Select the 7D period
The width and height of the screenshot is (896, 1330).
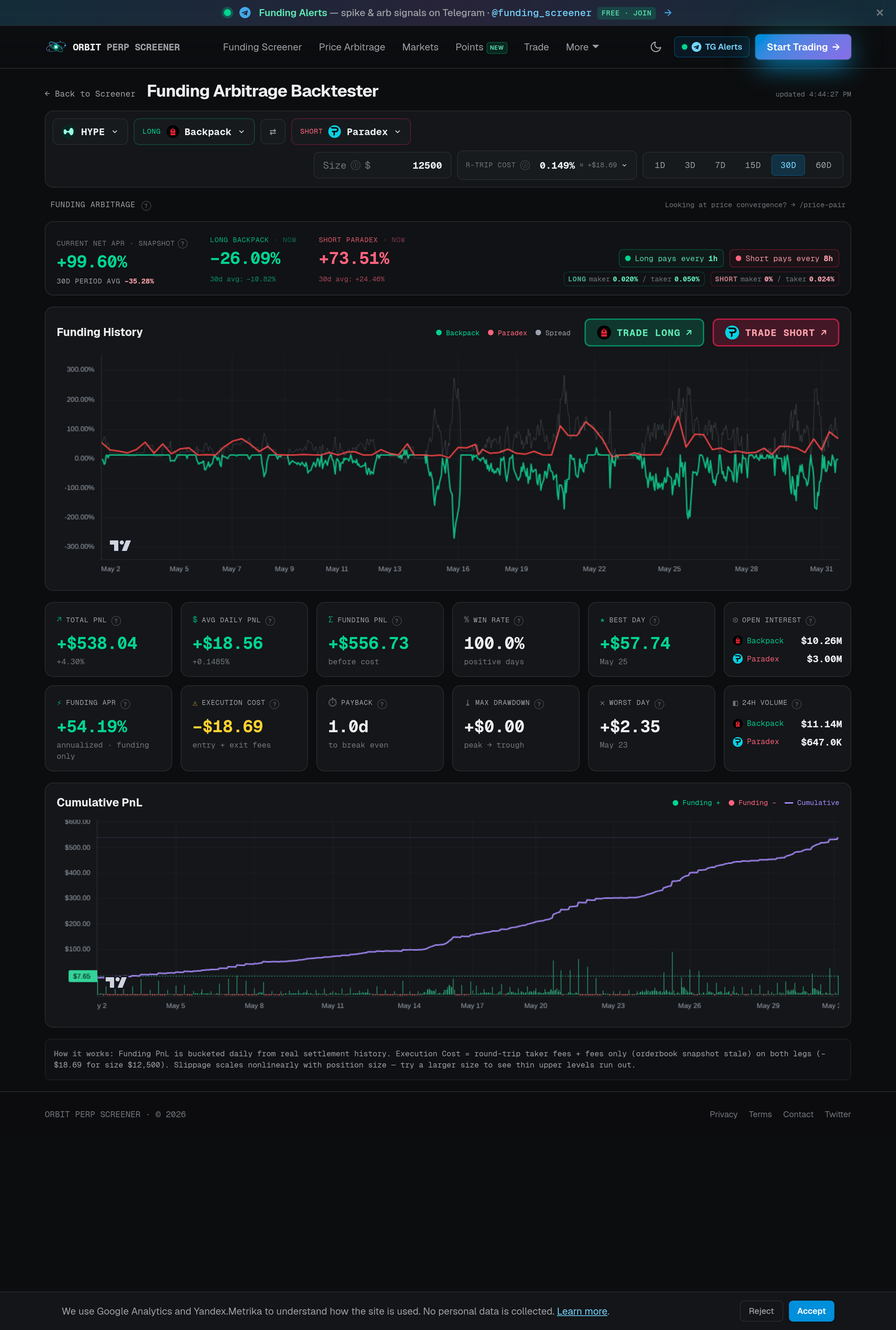[x=720, y=165]
